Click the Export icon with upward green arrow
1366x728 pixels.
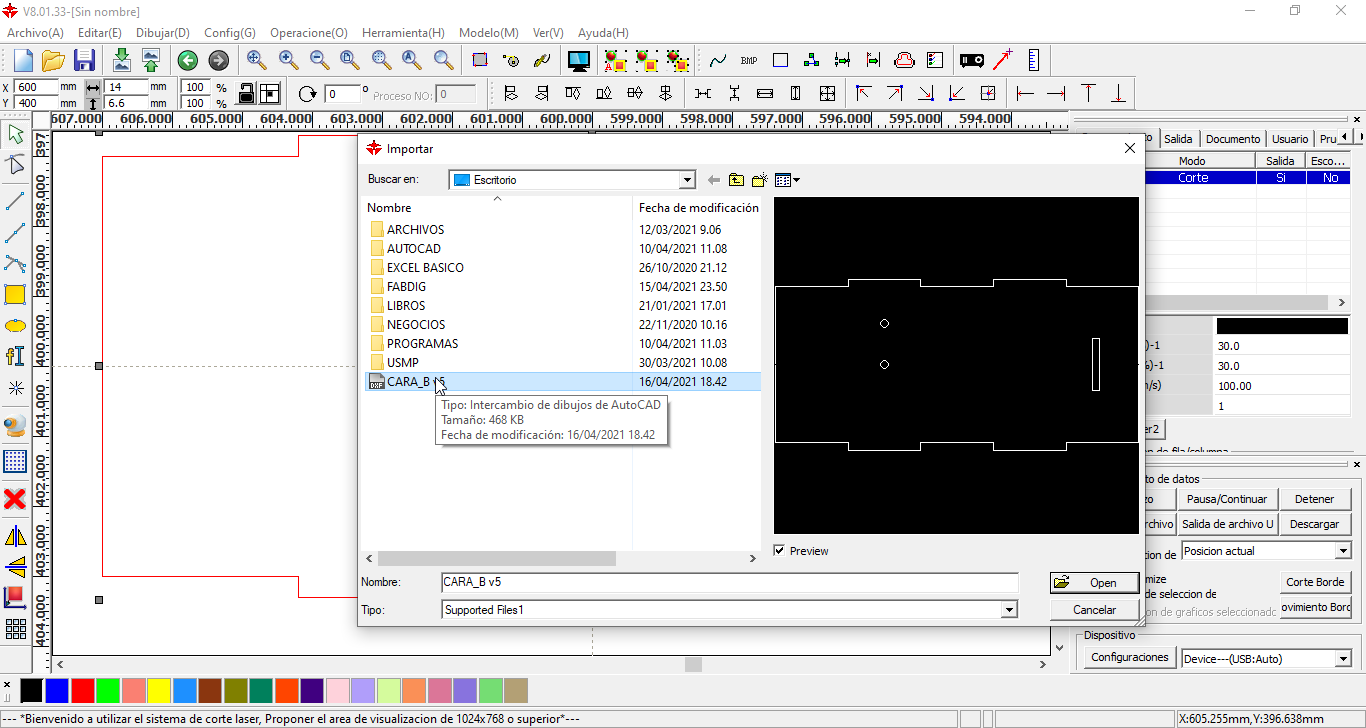coord(151,60)
